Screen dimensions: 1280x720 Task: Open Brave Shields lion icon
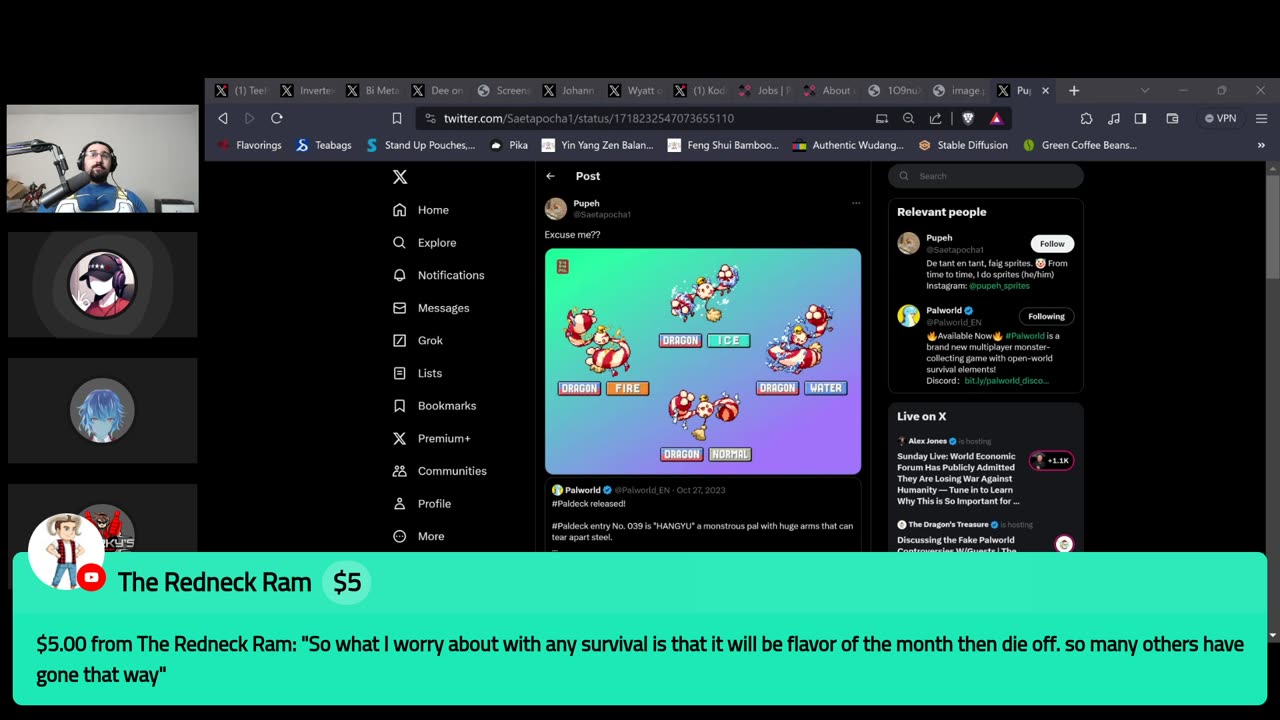pyautogui.click(x=968, y=118)
